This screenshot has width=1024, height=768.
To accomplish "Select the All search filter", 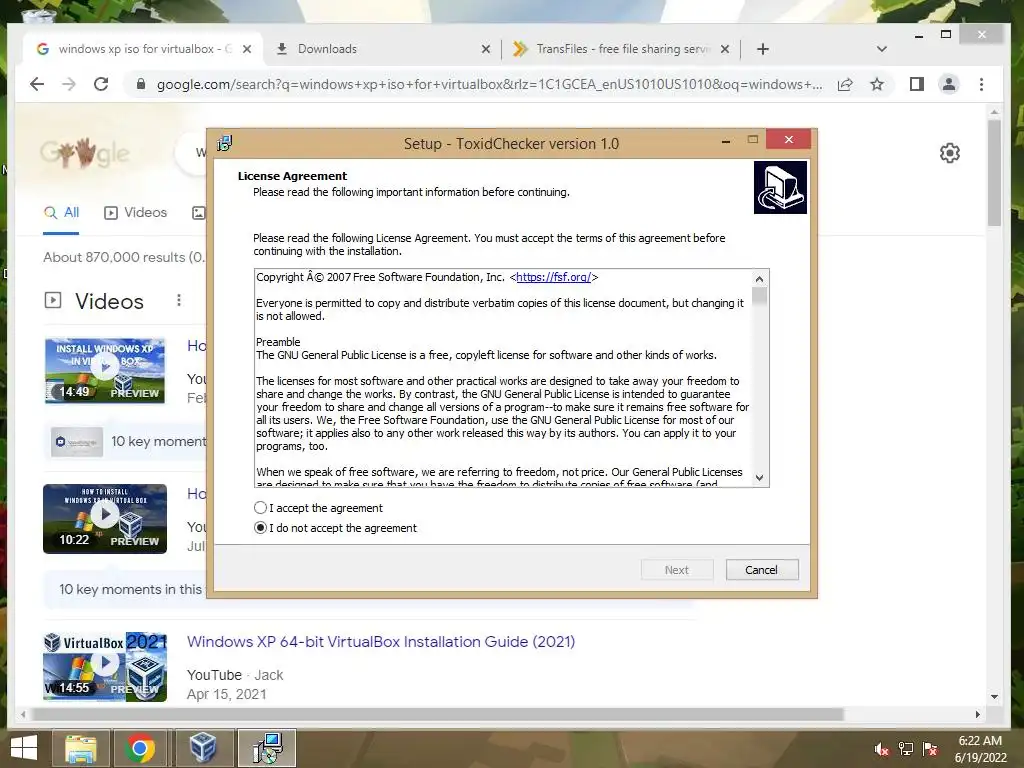I will pyautogui.click(x=61, y=213).
